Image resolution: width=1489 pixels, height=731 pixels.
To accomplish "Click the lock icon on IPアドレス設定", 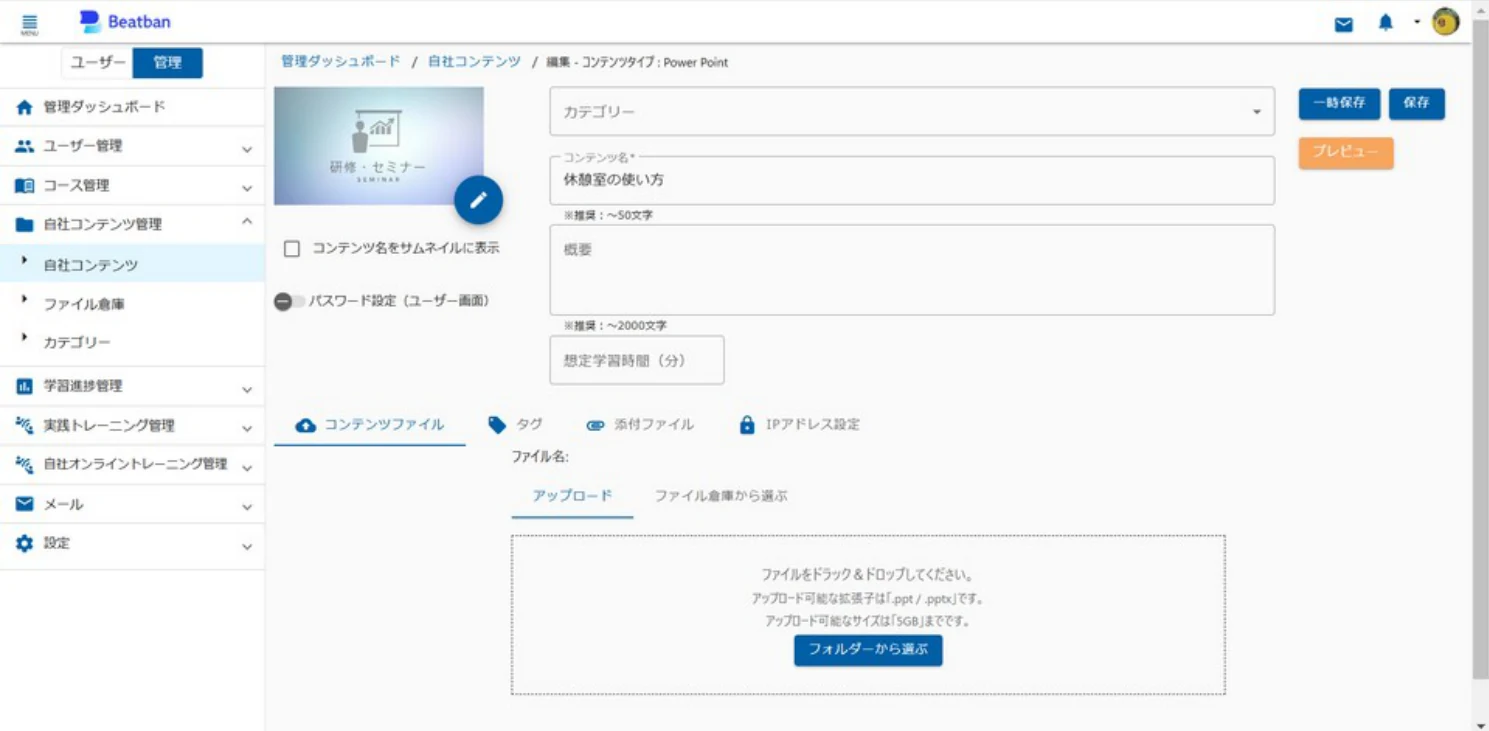I will coord(746,425).
